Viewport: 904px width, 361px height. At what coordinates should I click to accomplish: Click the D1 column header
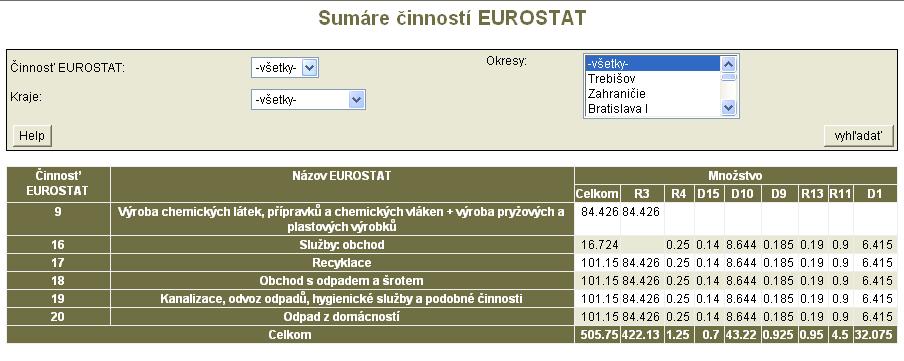875,193
